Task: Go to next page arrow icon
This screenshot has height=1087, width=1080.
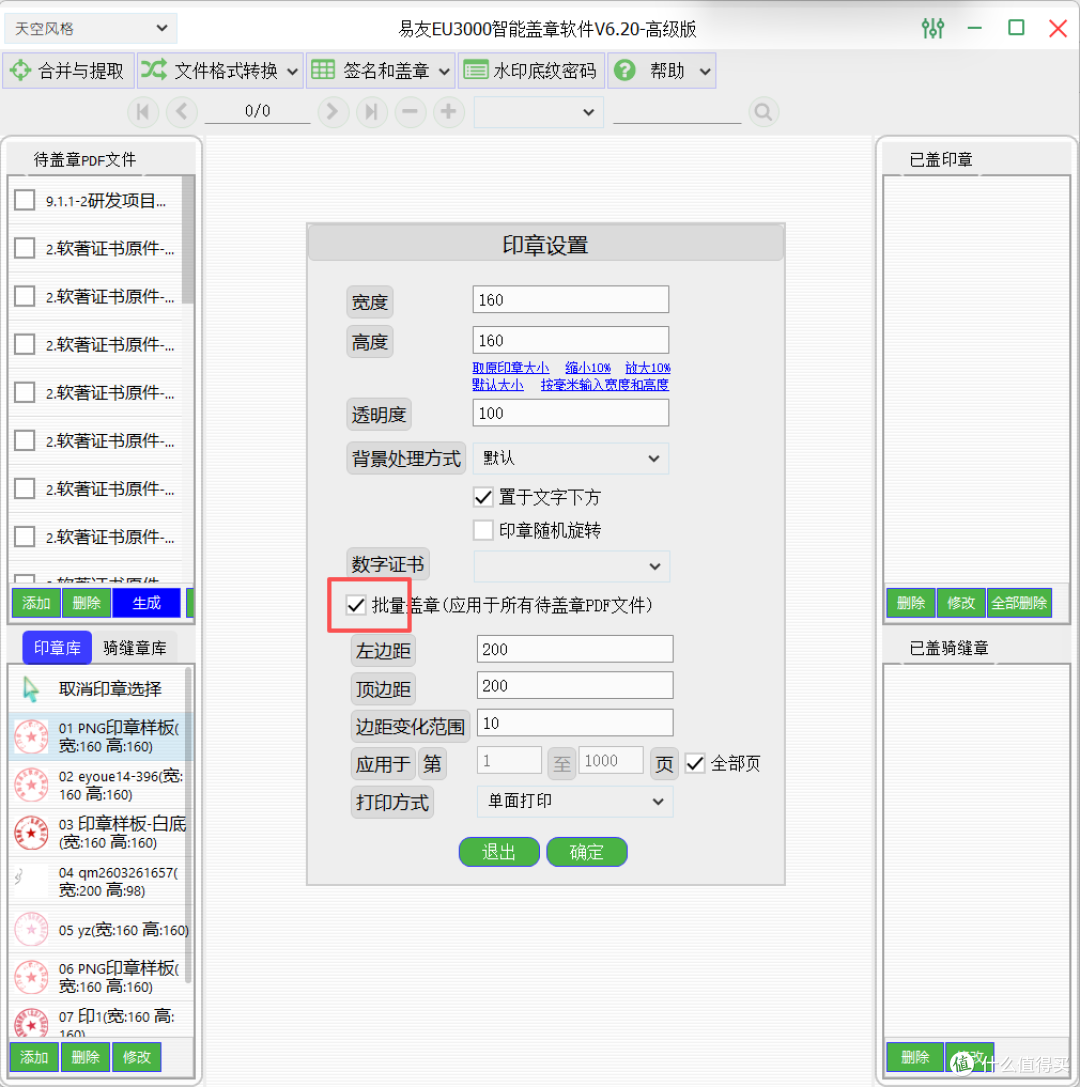Action: point(332,112)
